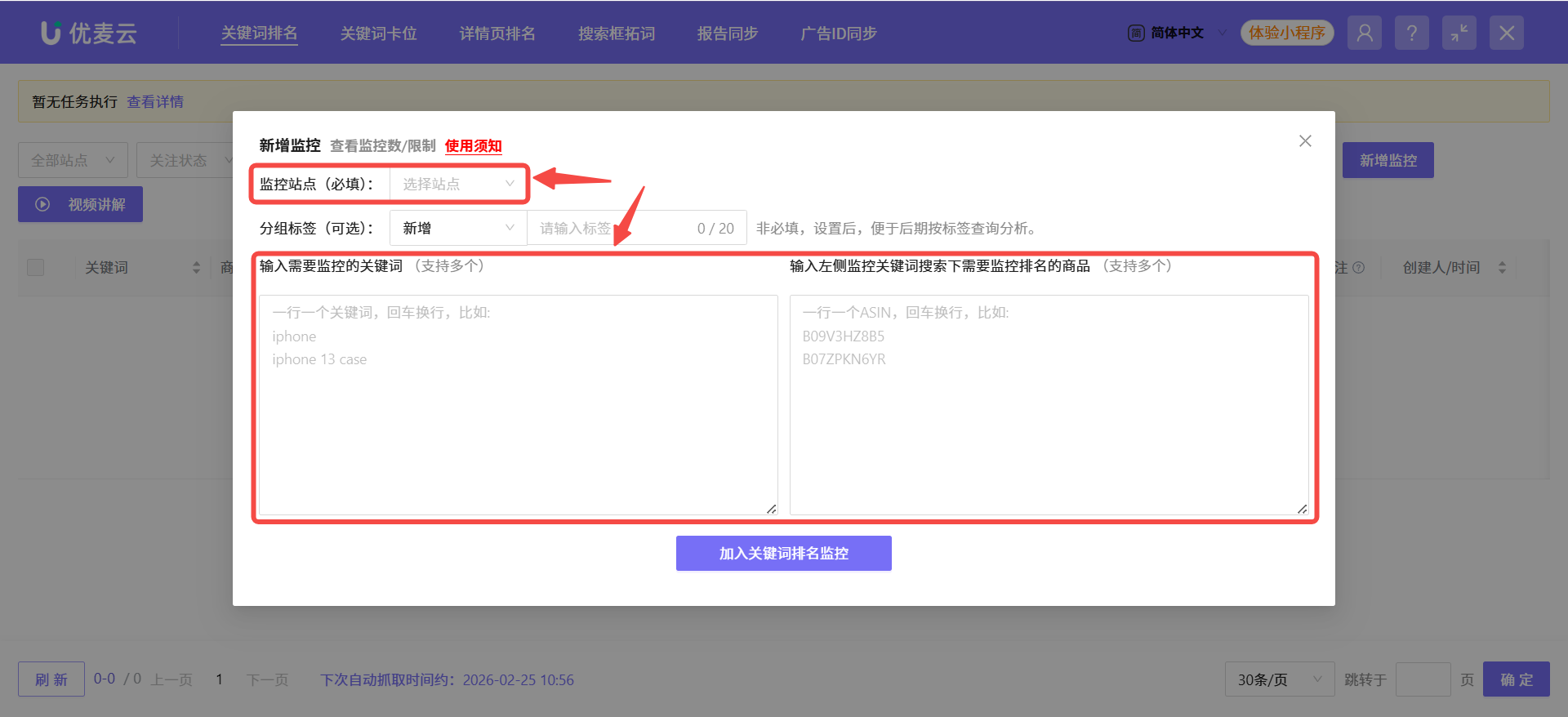The image size is (1568, 717).
Task: Open the 新增 group tag dropdown
Action: coord(458,228)
